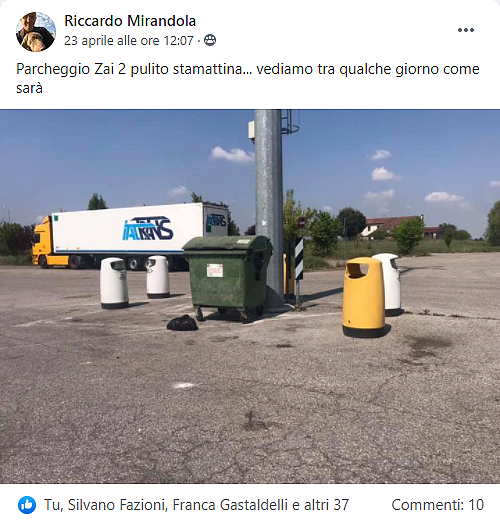Click the blue thumbs-up reaction icon
This screenshot has height=522, width=500.
27,505
